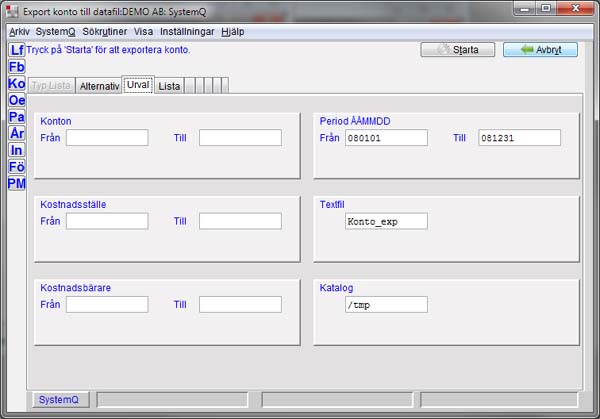This screenshot has height=419, width=600.
Task: Open the Inställningar menu
Action: pos(186,32)
